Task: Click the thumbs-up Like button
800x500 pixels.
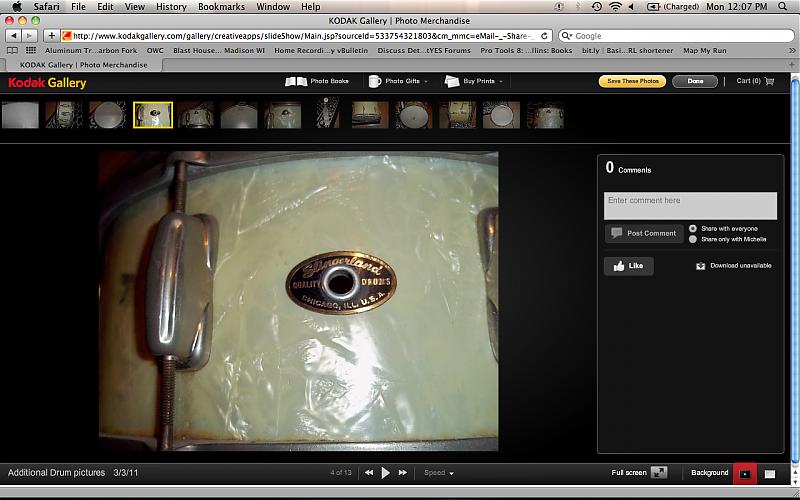Action: tap(628, 266)
